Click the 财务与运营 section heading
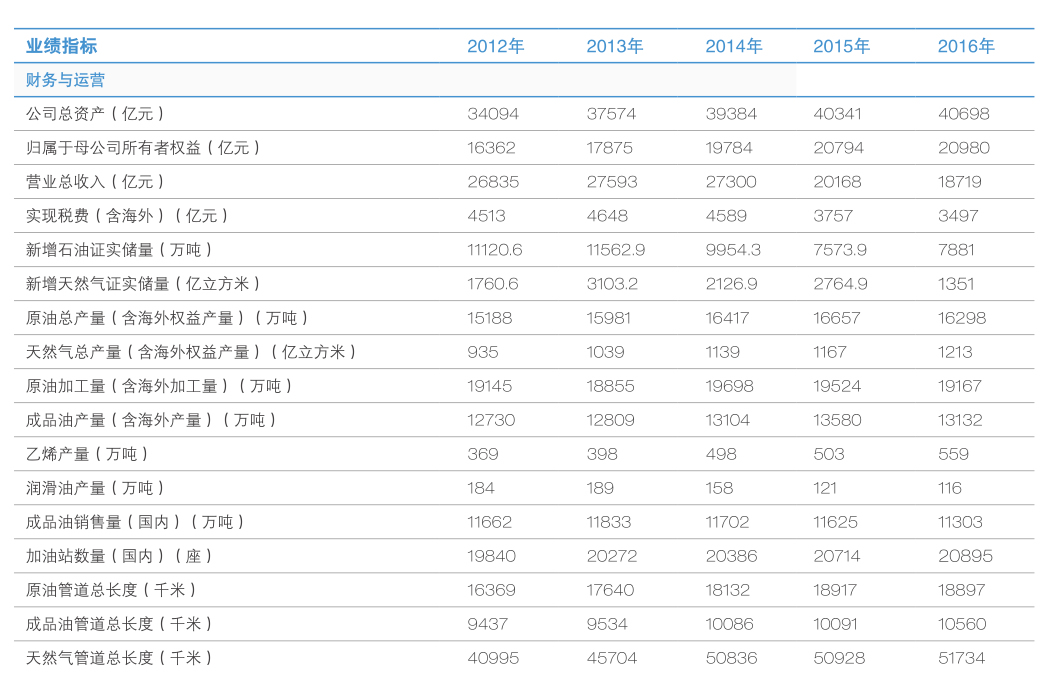This screenshot has width=1061, height=674. (x=66, y=80)
